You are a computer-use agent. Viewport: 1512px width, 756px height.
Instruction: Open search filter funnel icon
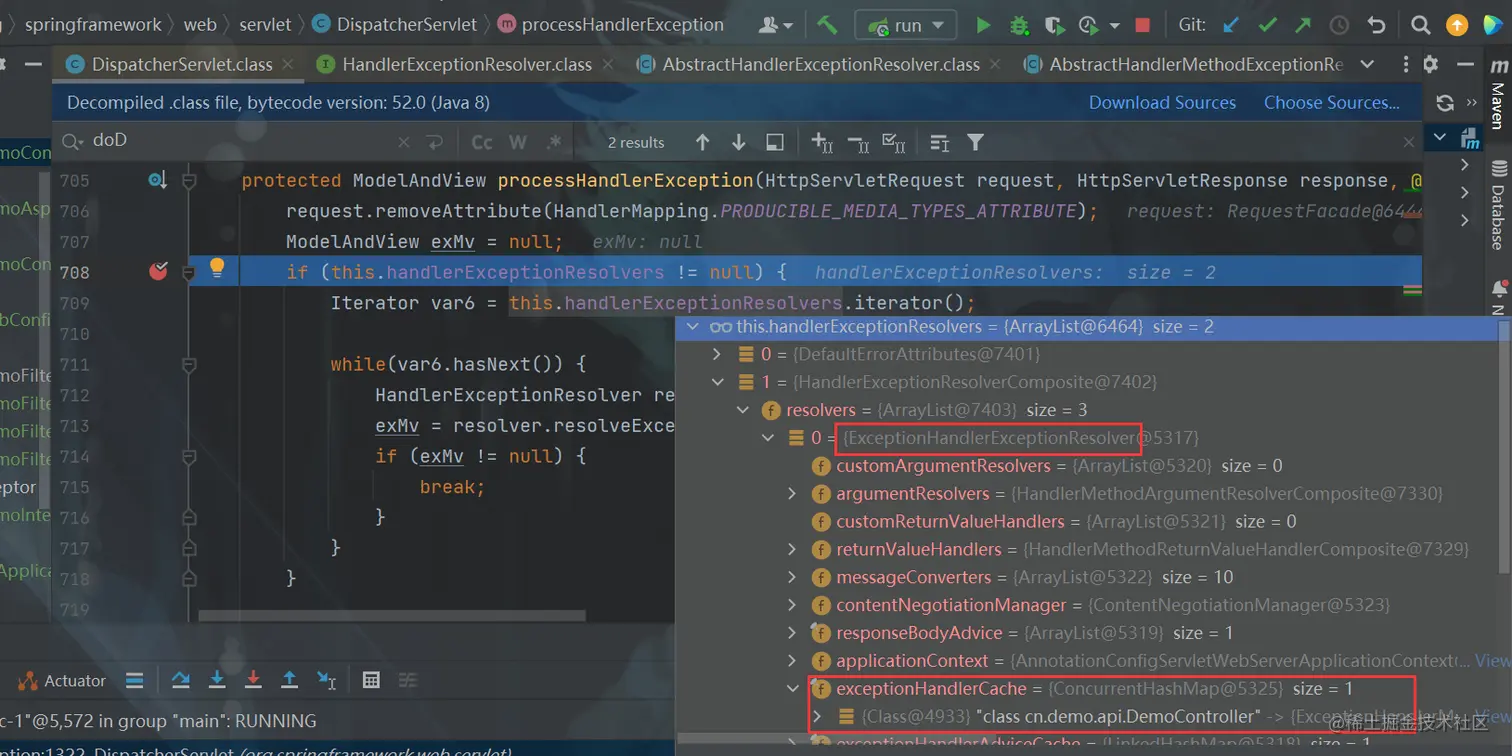(x=975, y=142)
